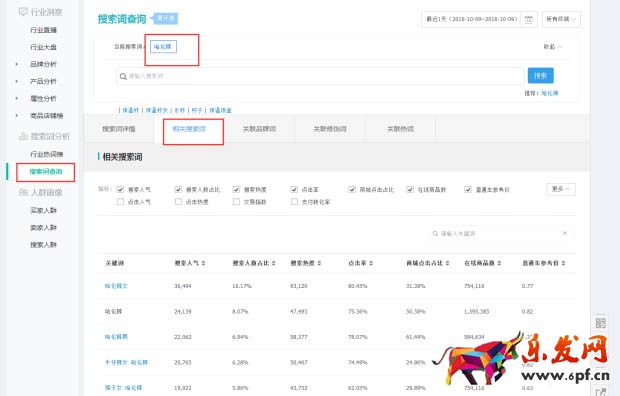Open the 所有终端 device dropdown
The width and height of the screenshot is (620, 396).
tap(561, 19)
